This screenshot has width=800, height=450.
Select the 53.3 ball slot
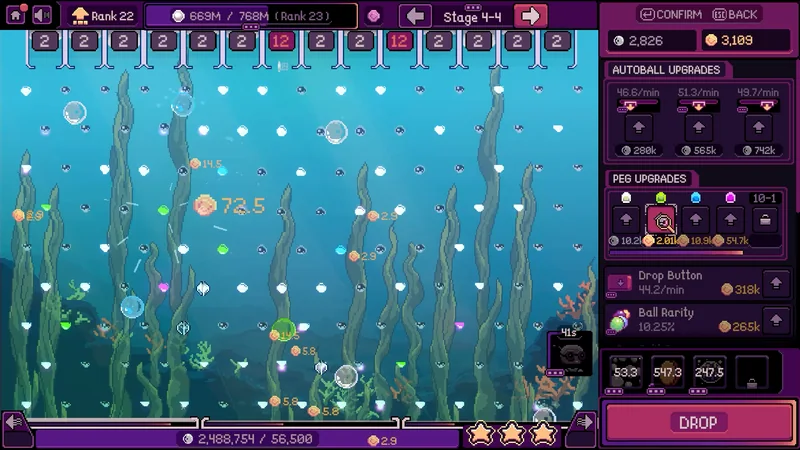[x=626, y=372]
